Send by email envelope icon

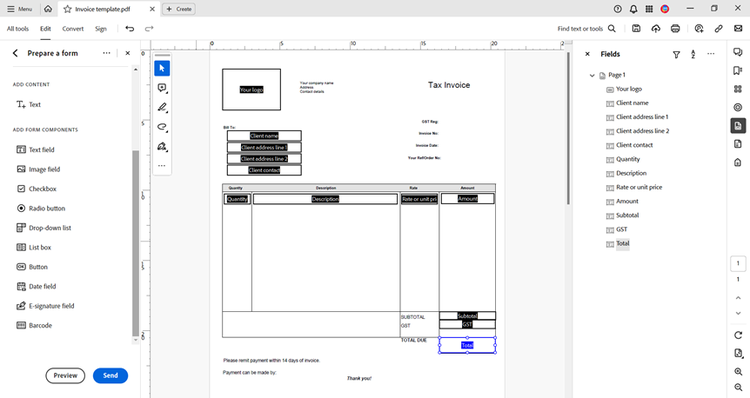pyautogui.click(x=738, y=29)
